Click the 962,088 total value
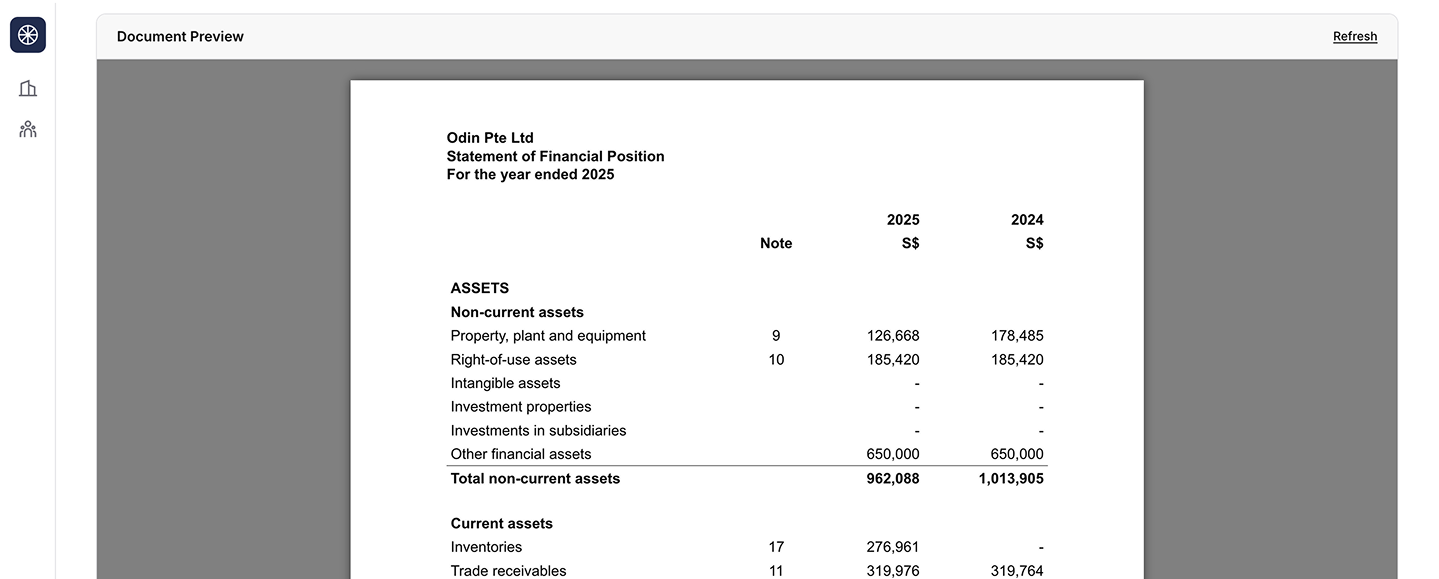 click(x=892, y=479)
